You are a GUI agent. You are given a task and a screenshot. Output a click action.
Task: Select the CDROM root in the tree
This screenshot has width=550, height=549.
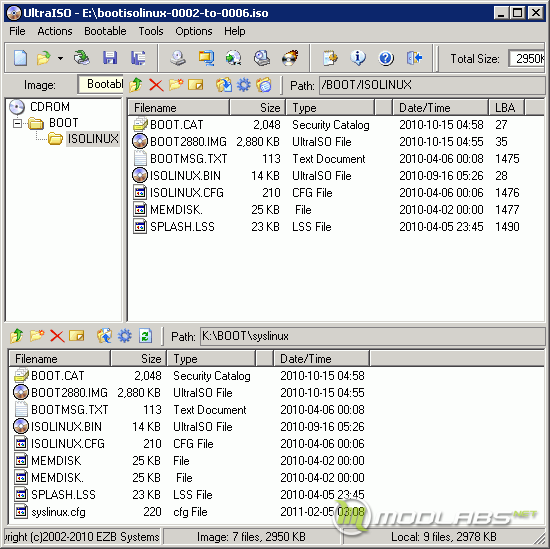point(50,107)
